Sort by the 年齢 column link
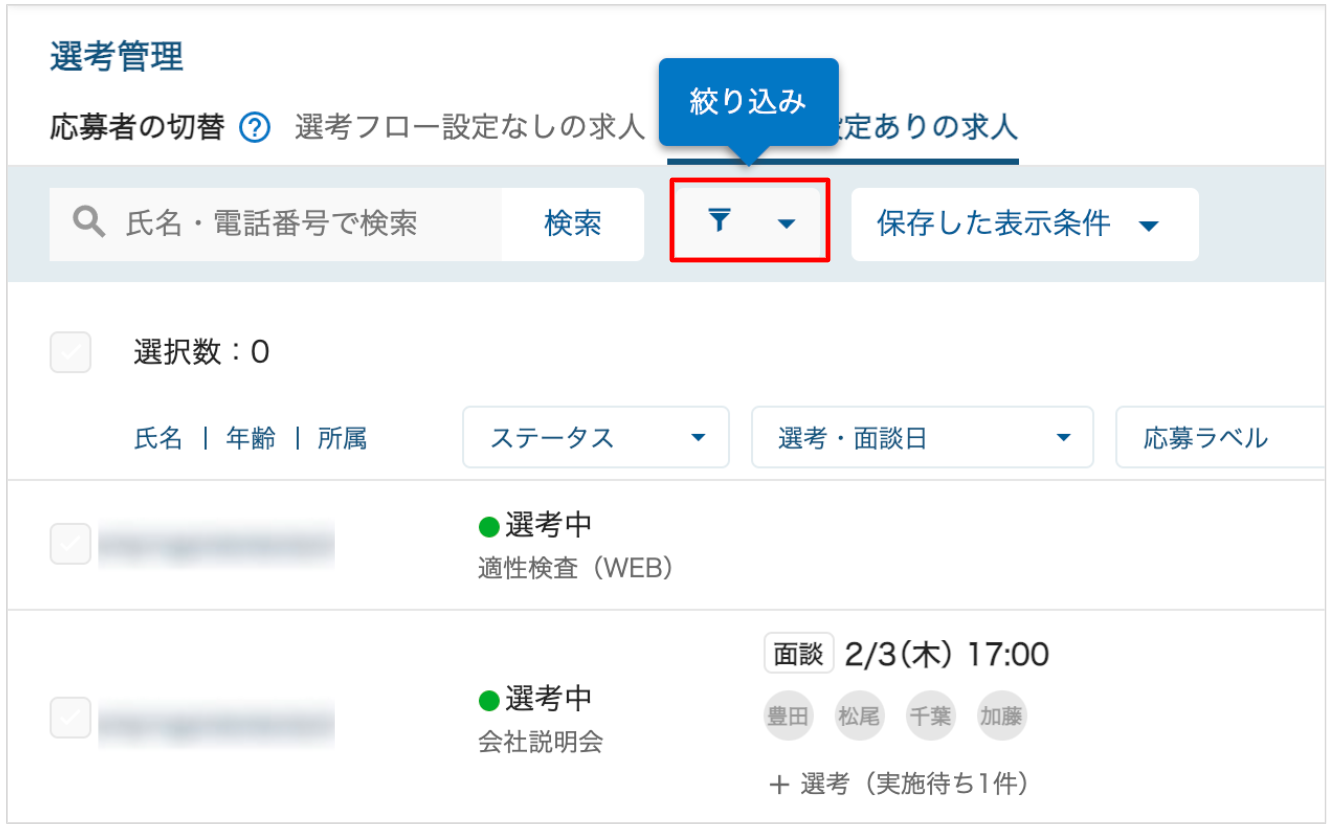The height and width of the screenshot is (836, 1338). [251, 438]
